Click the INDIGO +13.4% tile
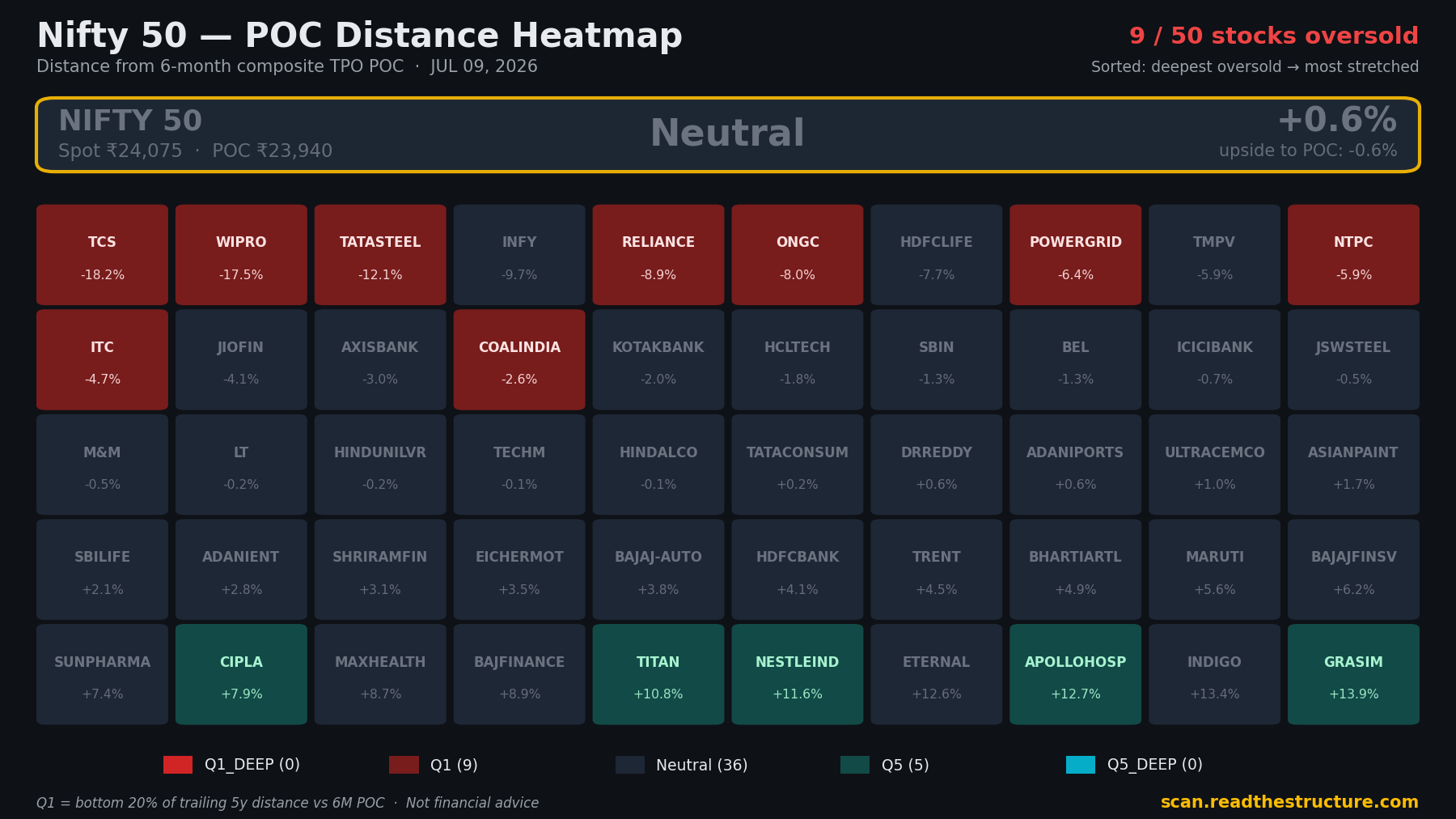 (1215, 674)
